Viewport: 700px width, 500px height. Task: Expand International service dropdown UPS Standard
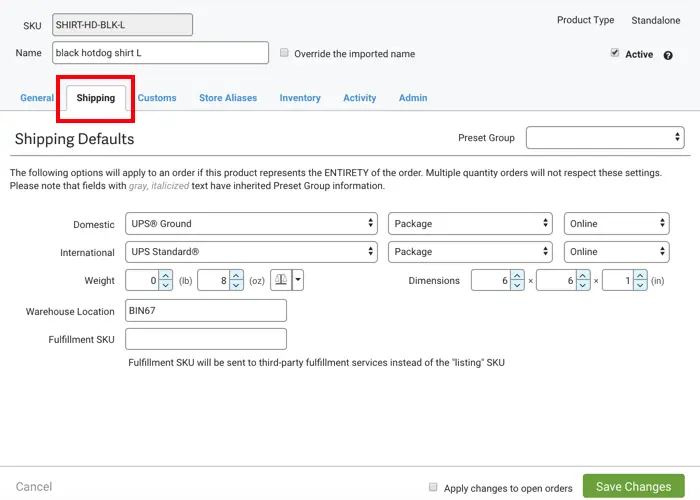(251, 252)
